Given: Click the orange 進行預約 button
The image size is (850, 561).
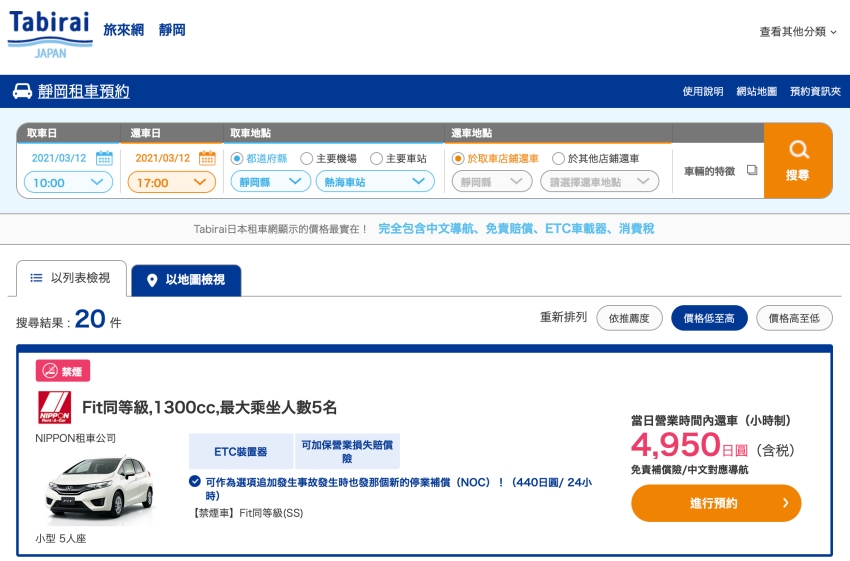Looking at the screenshot, I should 716,503.
